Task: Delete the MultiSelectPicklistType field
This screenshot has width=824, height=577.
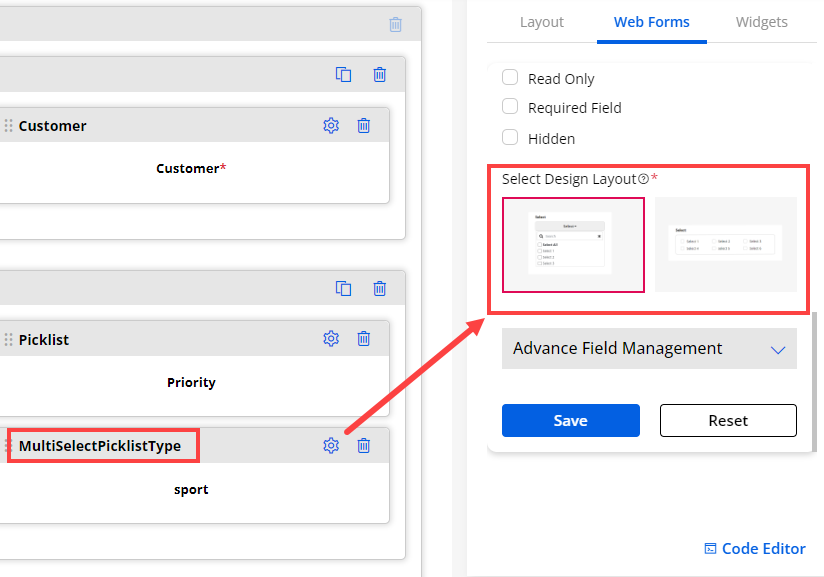Action: click(364, 445)
